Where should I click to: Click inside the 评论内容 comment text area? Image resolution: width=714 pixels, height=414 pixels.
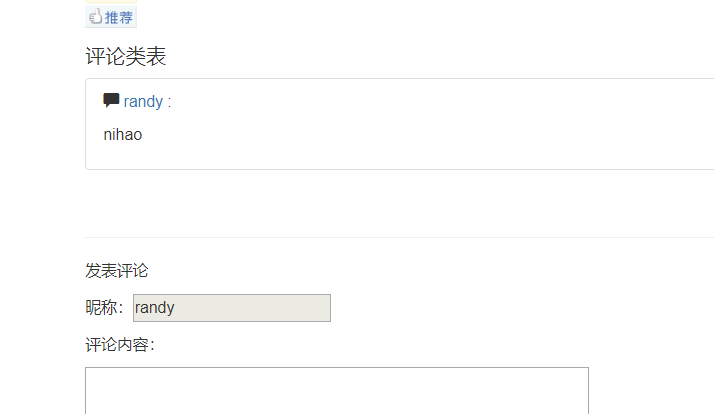point(336,392)
